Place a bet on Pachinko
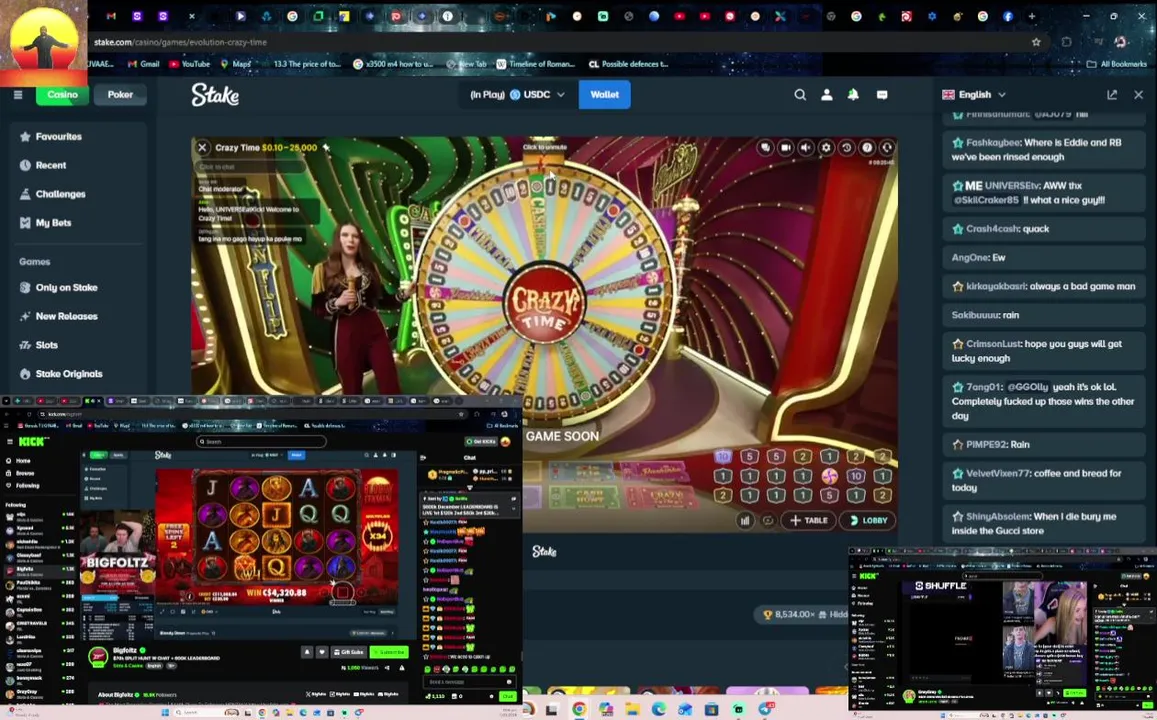Screen dimensions: 1157x720 pyautogui.click(x=655, y=471)
